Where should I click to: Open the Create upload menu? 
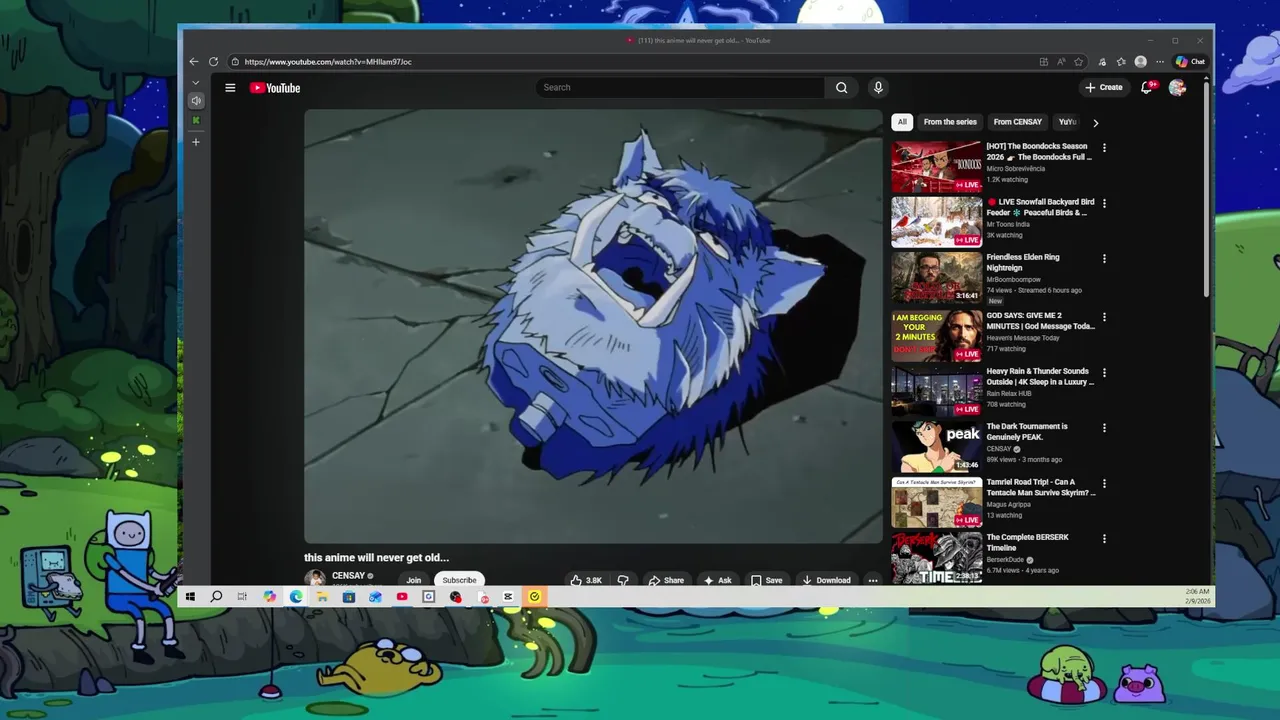click(1104, 88)
